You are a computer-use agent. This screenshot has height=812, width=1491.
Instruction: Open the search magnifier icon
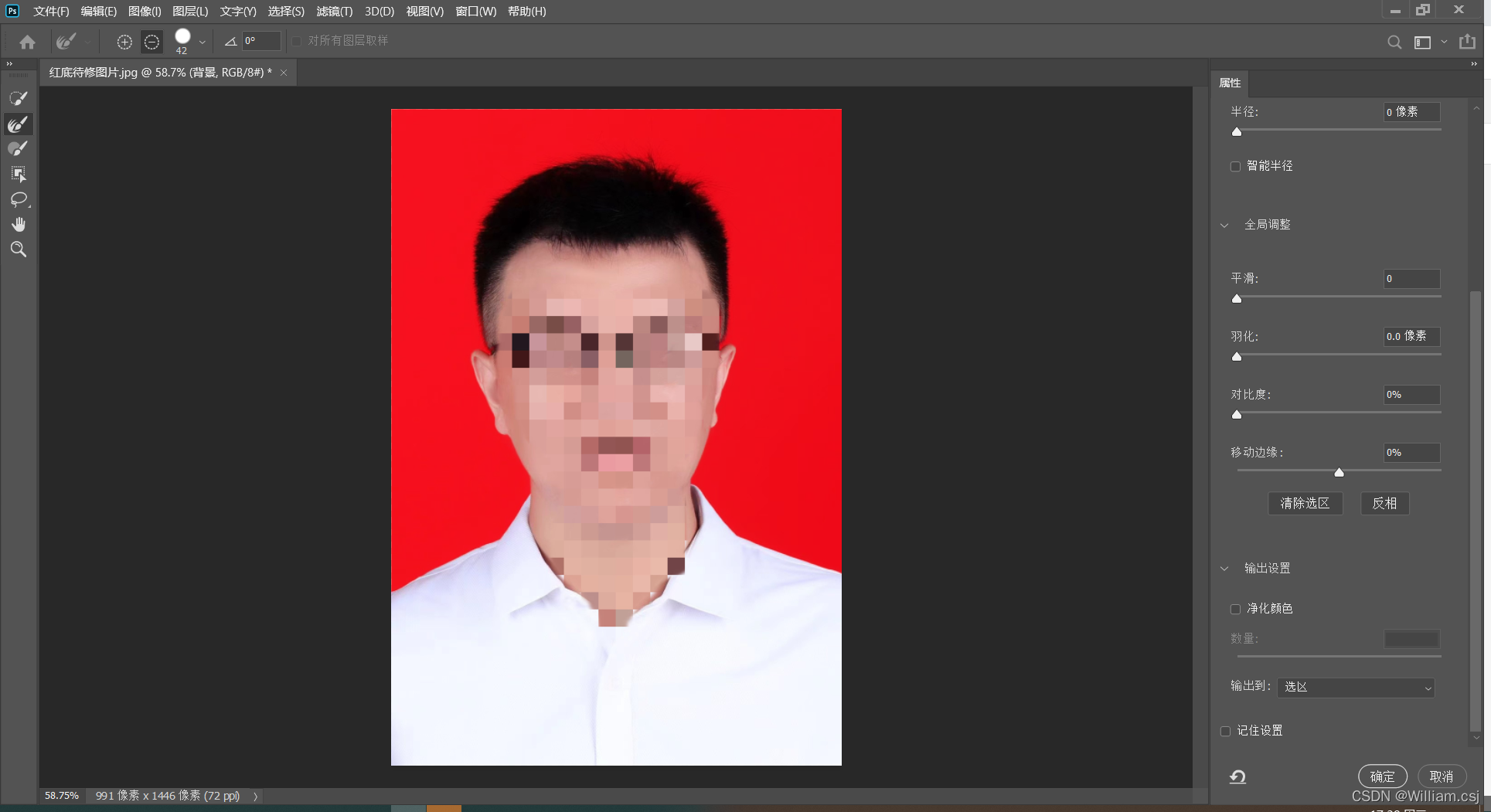point(1394,42)
